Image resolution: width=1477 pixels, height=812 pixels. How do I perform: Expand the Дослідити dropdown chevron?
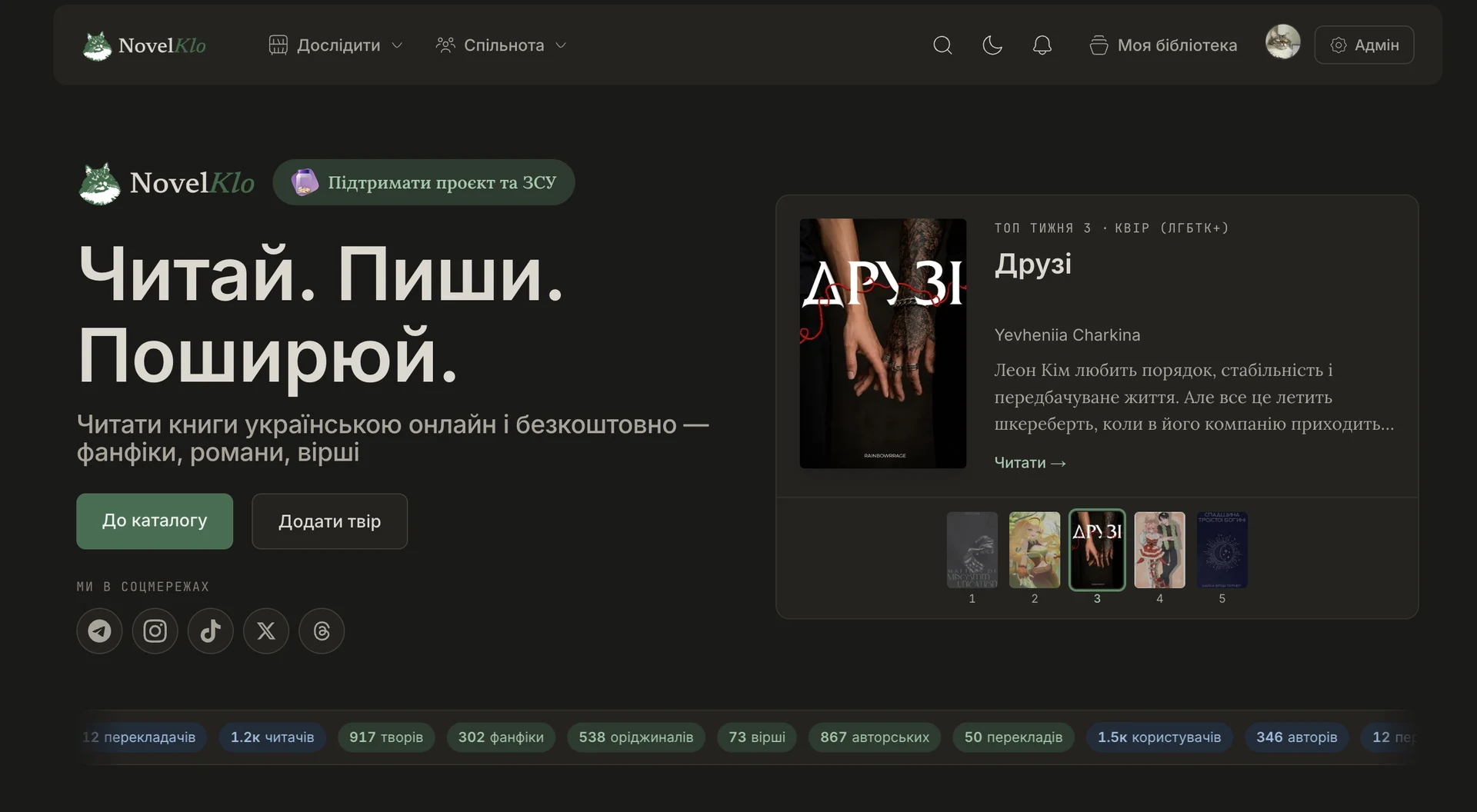click(x=397, y=45)
